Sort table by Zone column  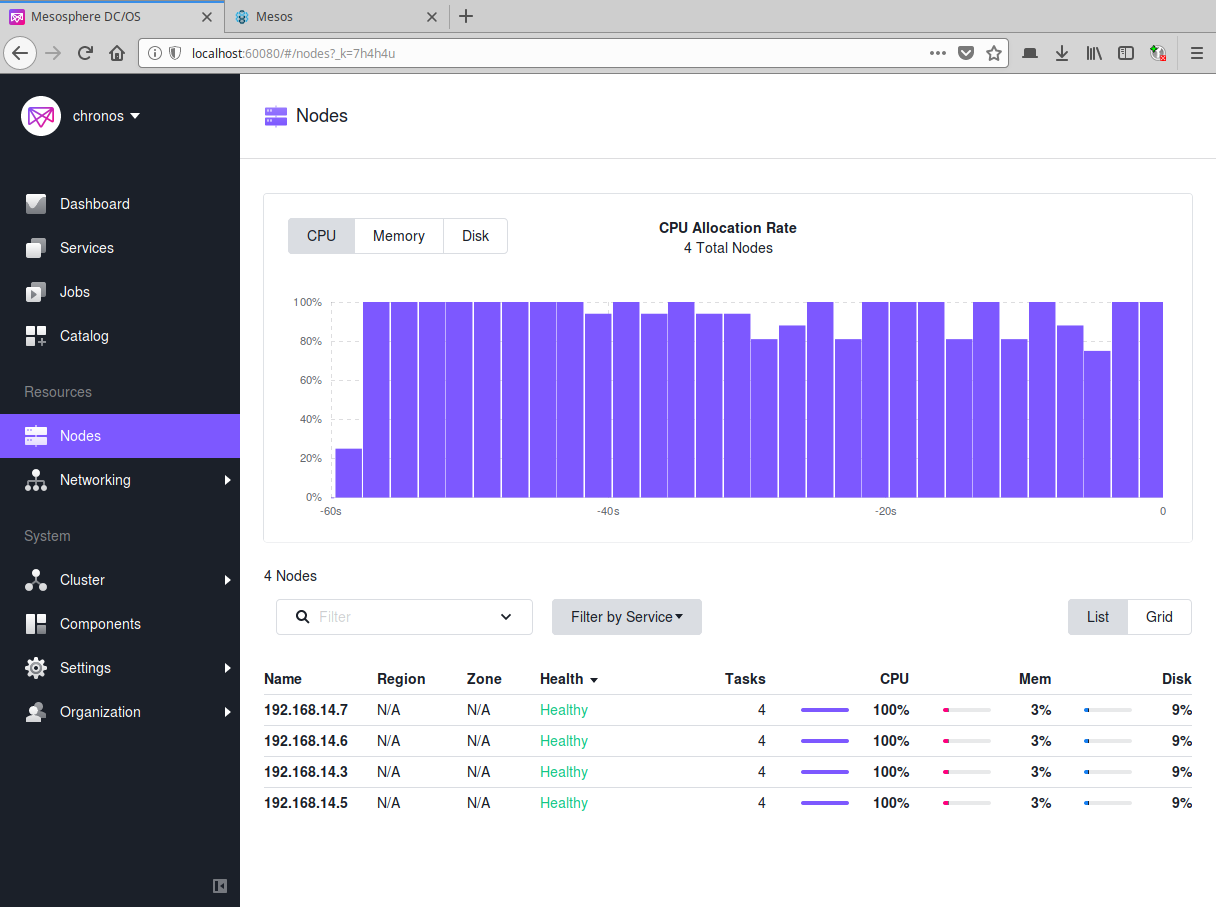coord(484,679)
